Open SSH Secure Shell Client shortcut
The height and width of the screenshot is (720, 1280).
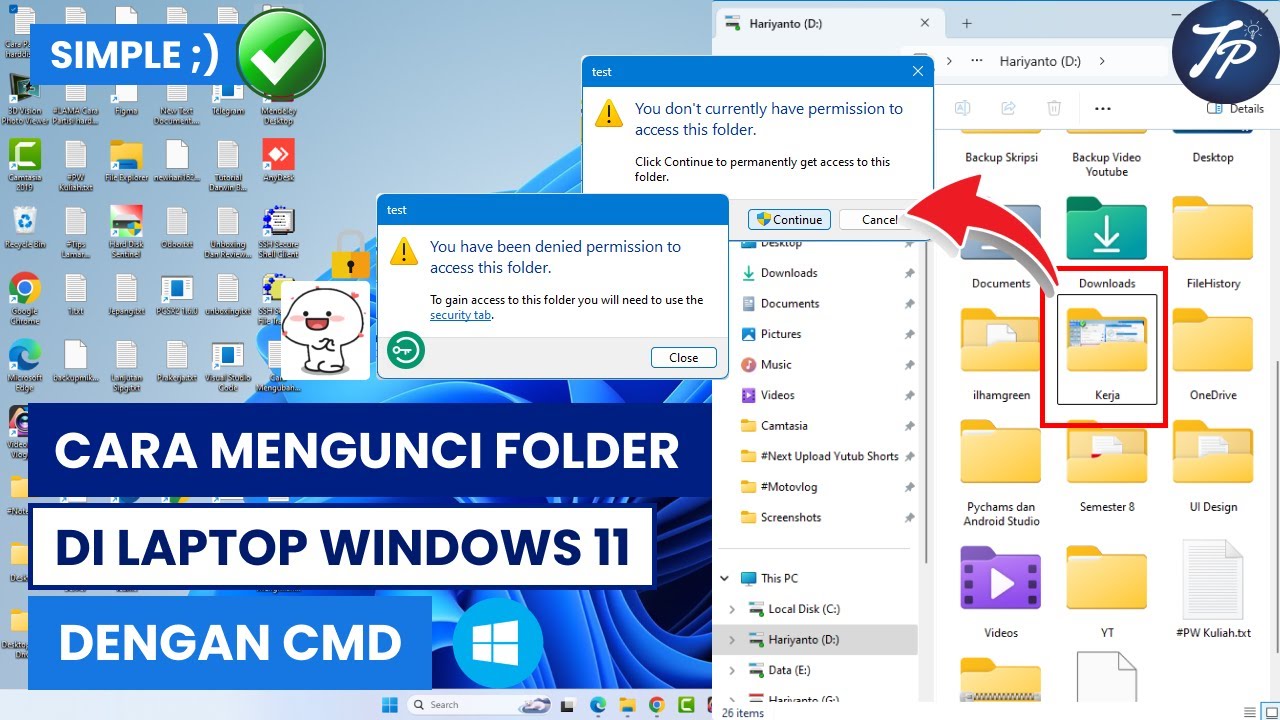point(278,233)
